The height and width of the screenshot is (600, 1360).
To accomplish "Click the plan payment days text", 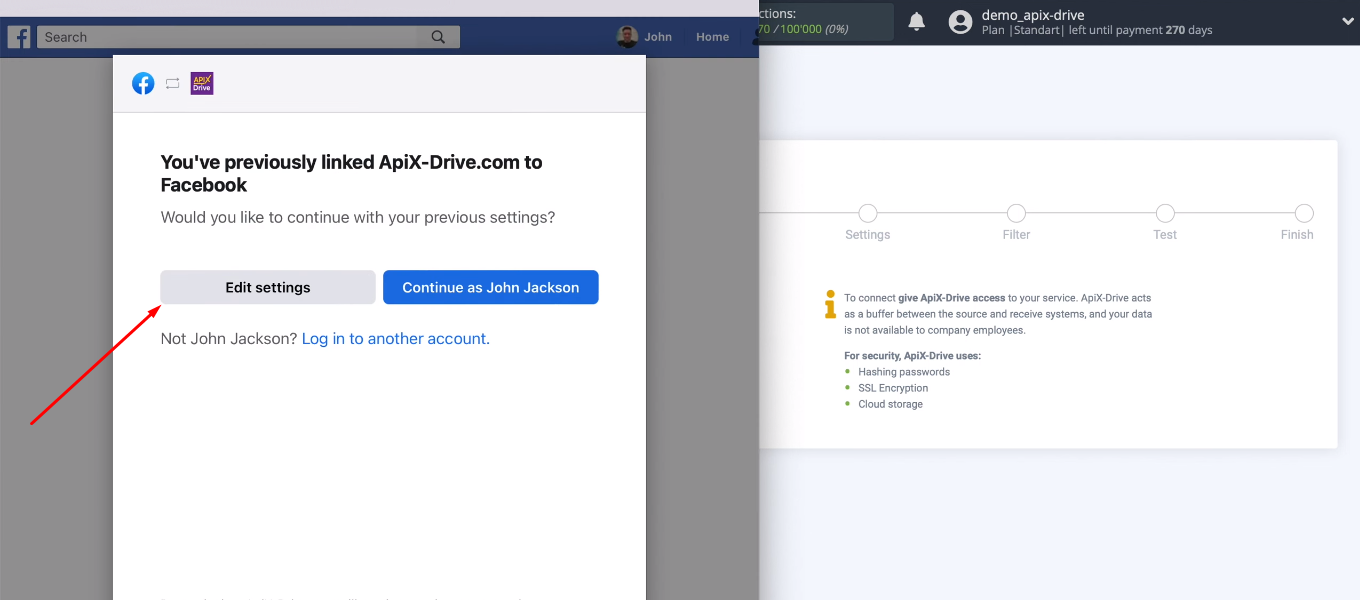I will coord(1097,30).
